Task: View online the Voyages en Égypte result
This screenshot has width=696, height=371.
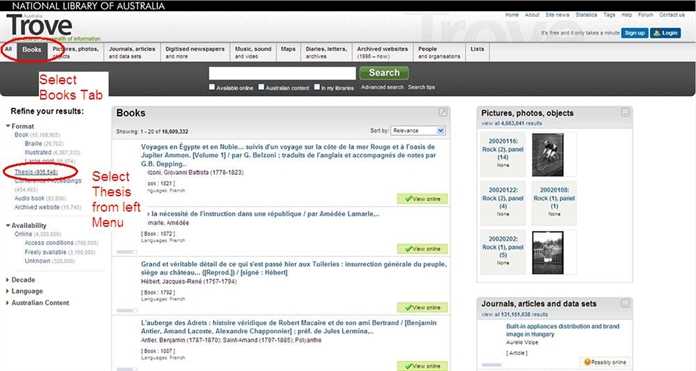Action: tap(422, 199)
